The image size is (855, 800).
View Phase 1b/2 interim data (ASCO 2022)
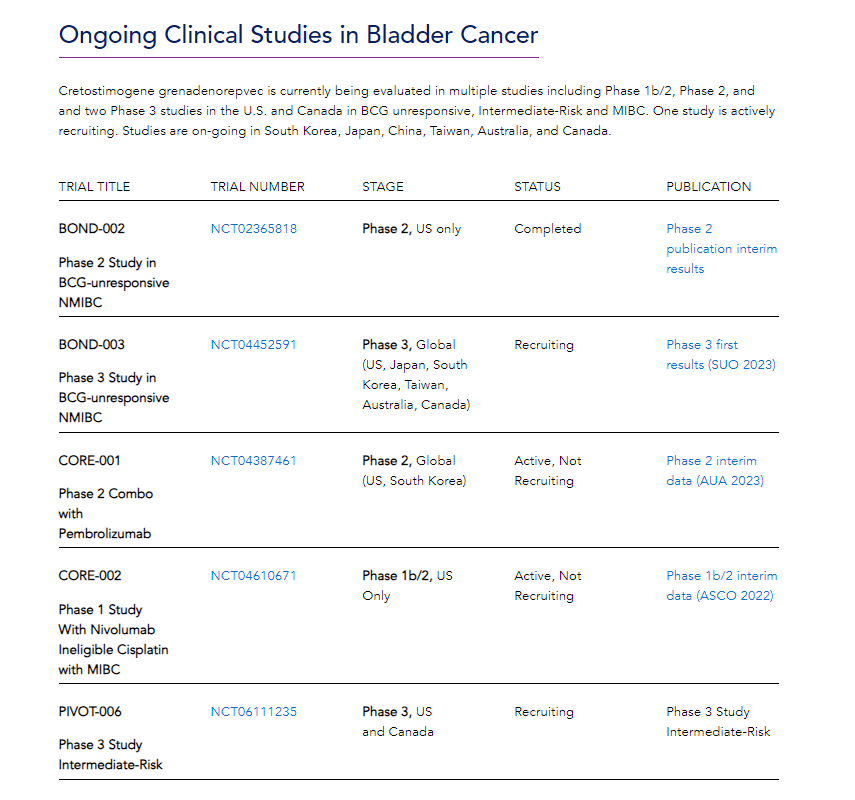721,586
